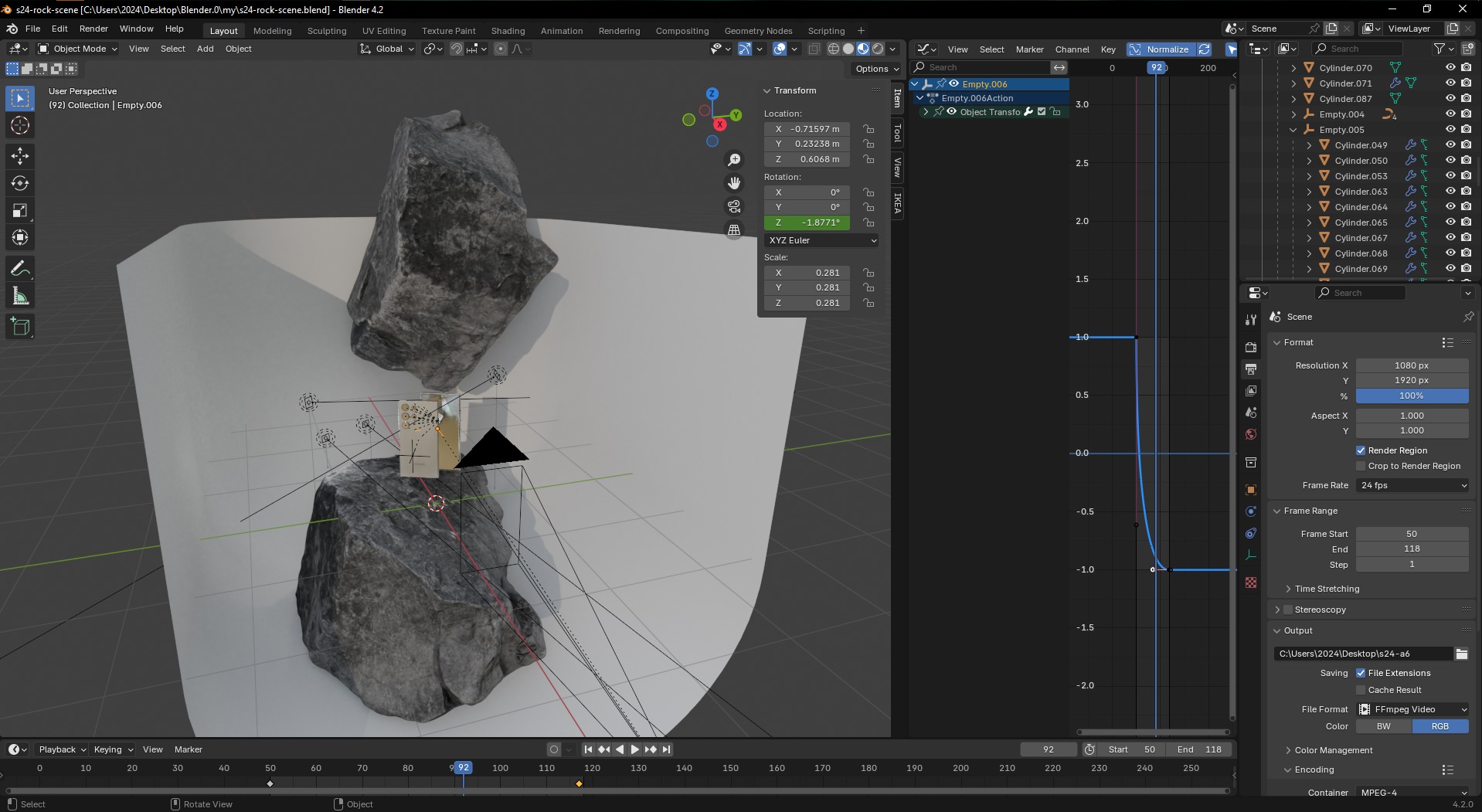
Task: Open the Render menu
Action: (x=93, y=29)
